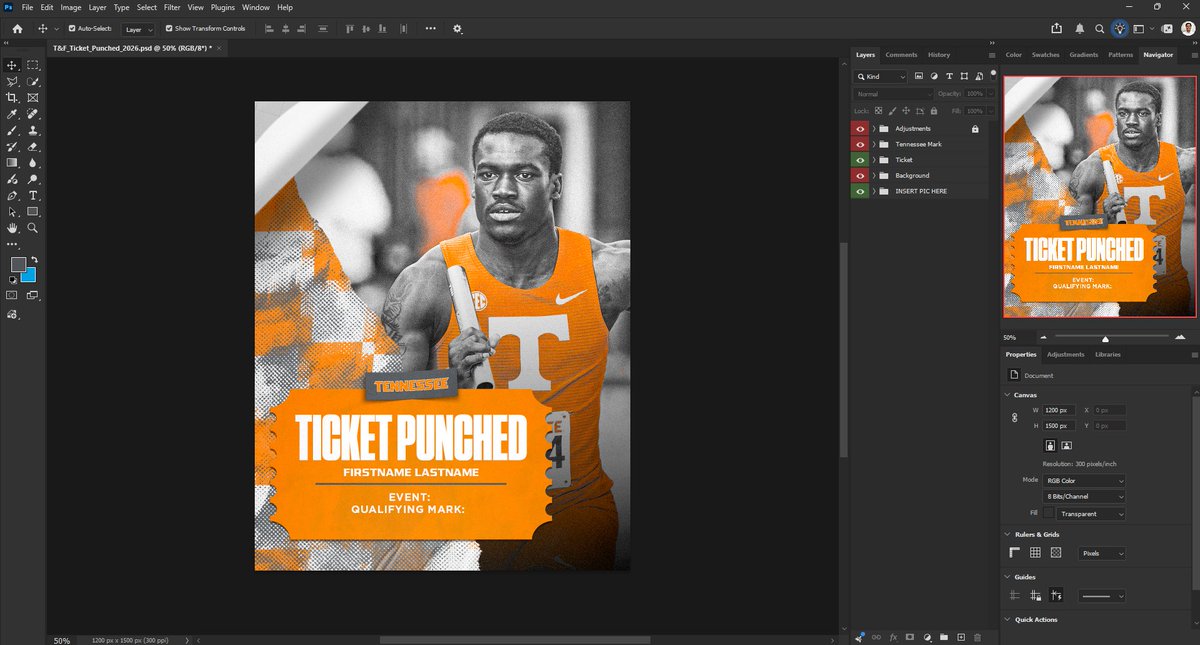Toggle layer filtering switch on or off
This screenshot has height=645, width=1200.
click(x=992, y=75)
